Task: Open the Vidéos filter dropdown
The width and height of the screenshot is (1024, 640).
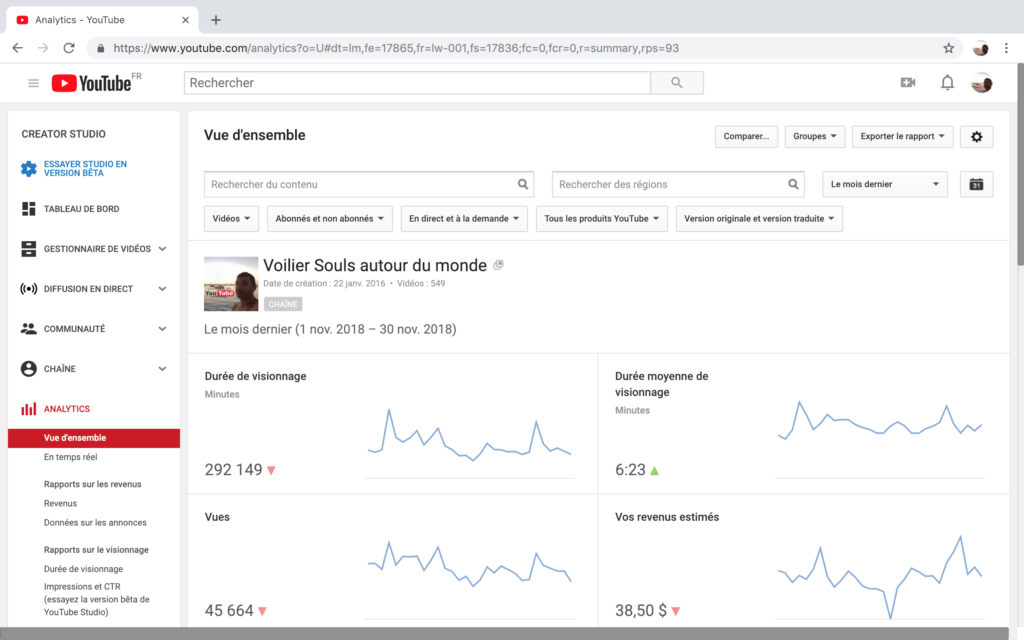Action: click(x=231, y=219)
